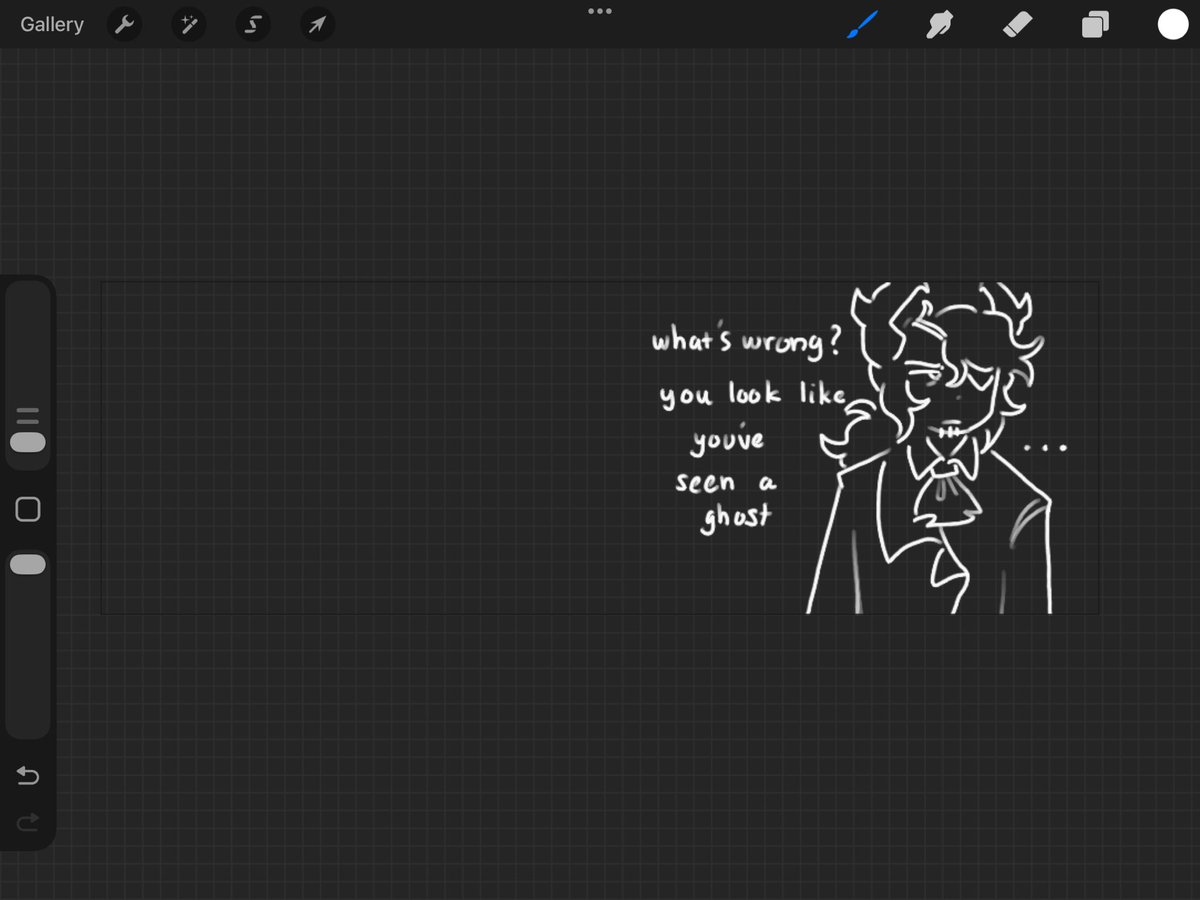Select the Eraser tool
The height and width of the screenshot is (900, 1200).
[1017, 25]
